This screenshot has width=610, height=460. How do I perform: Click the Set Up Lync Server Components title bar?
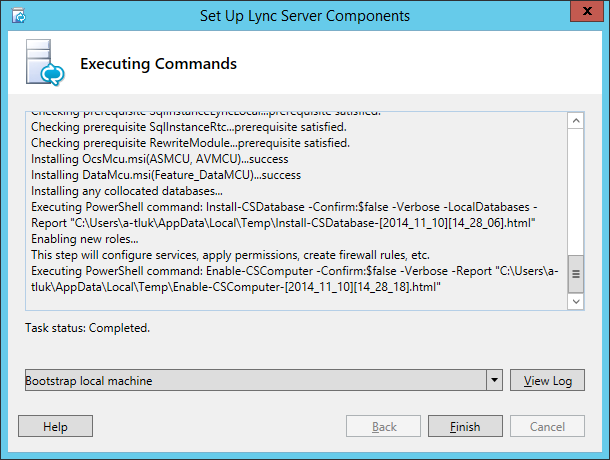pos(305,16)
